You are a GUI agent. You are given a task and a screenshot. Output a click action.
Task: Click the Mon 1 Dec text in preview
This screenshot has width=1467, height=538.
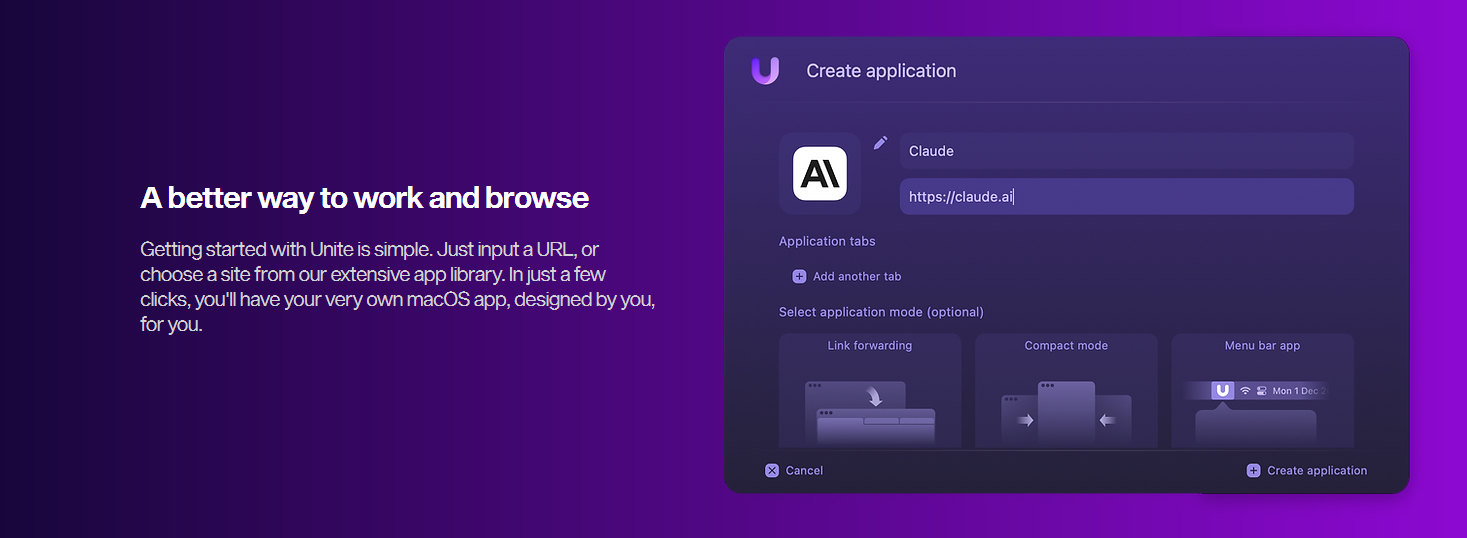1298,391
